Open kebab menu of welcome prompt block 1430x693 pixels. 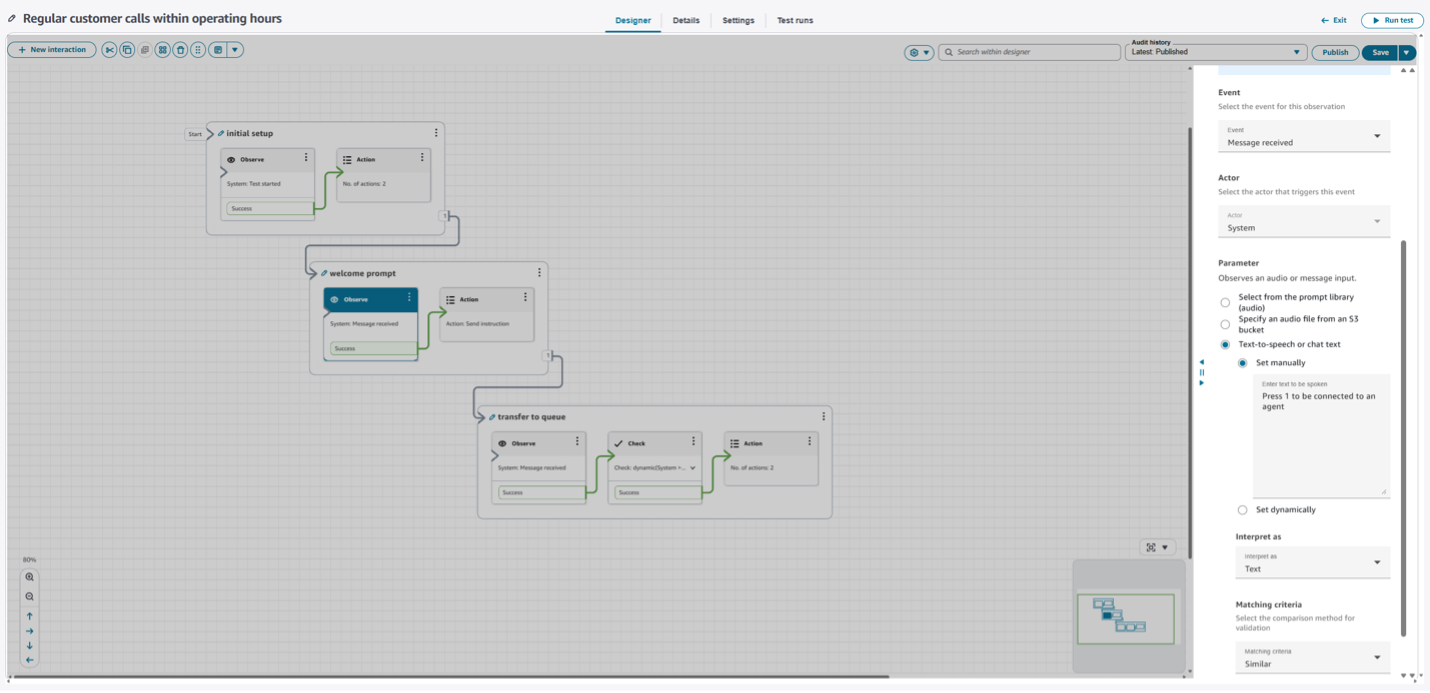pos(540,272)
